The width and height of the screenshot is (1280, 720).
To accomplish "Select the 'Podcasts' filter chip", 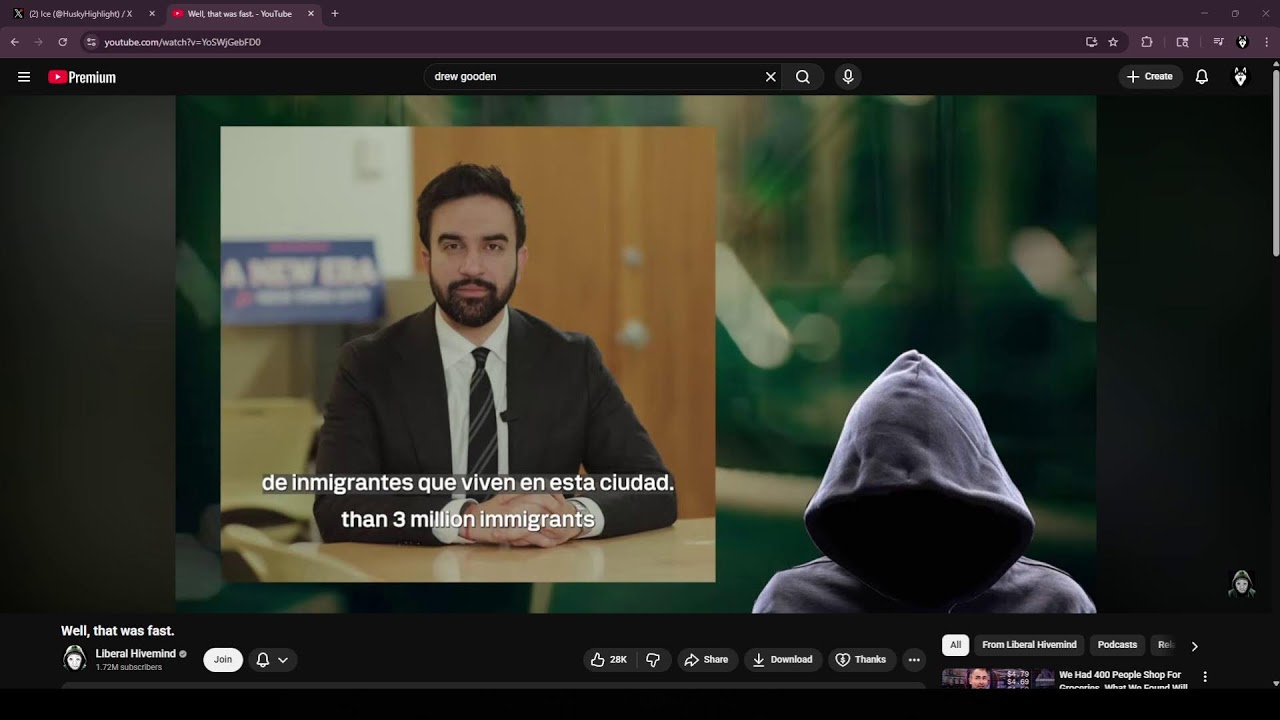I will click(x=1117, y=645).
